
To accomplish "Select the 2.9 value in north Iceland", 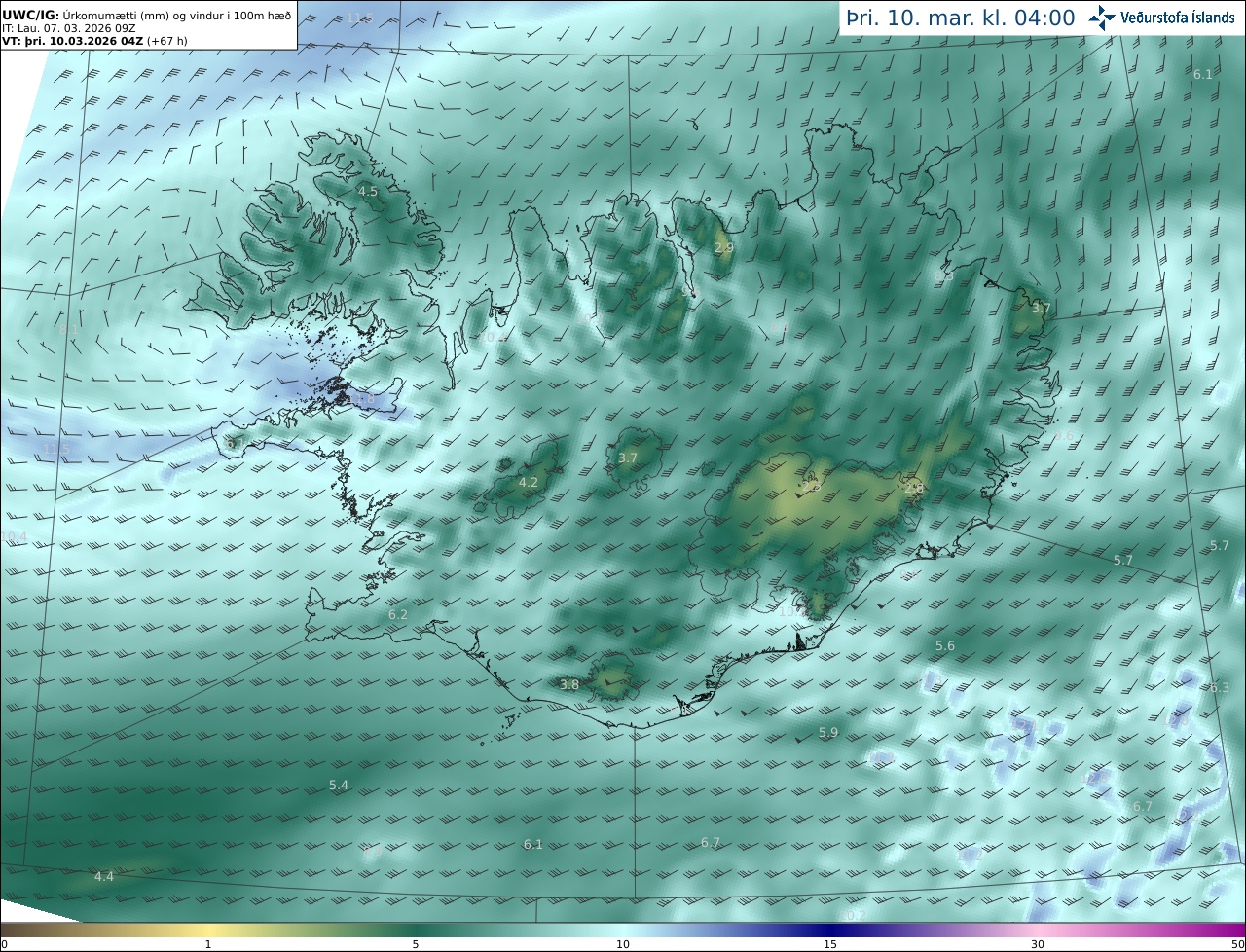I will point(724,249).
